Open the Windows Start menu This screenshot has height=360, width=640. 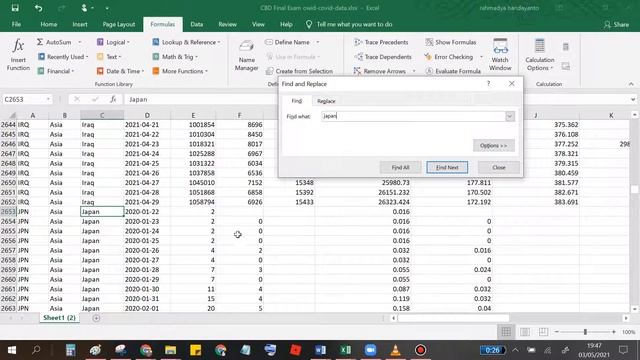pos(12,350)
